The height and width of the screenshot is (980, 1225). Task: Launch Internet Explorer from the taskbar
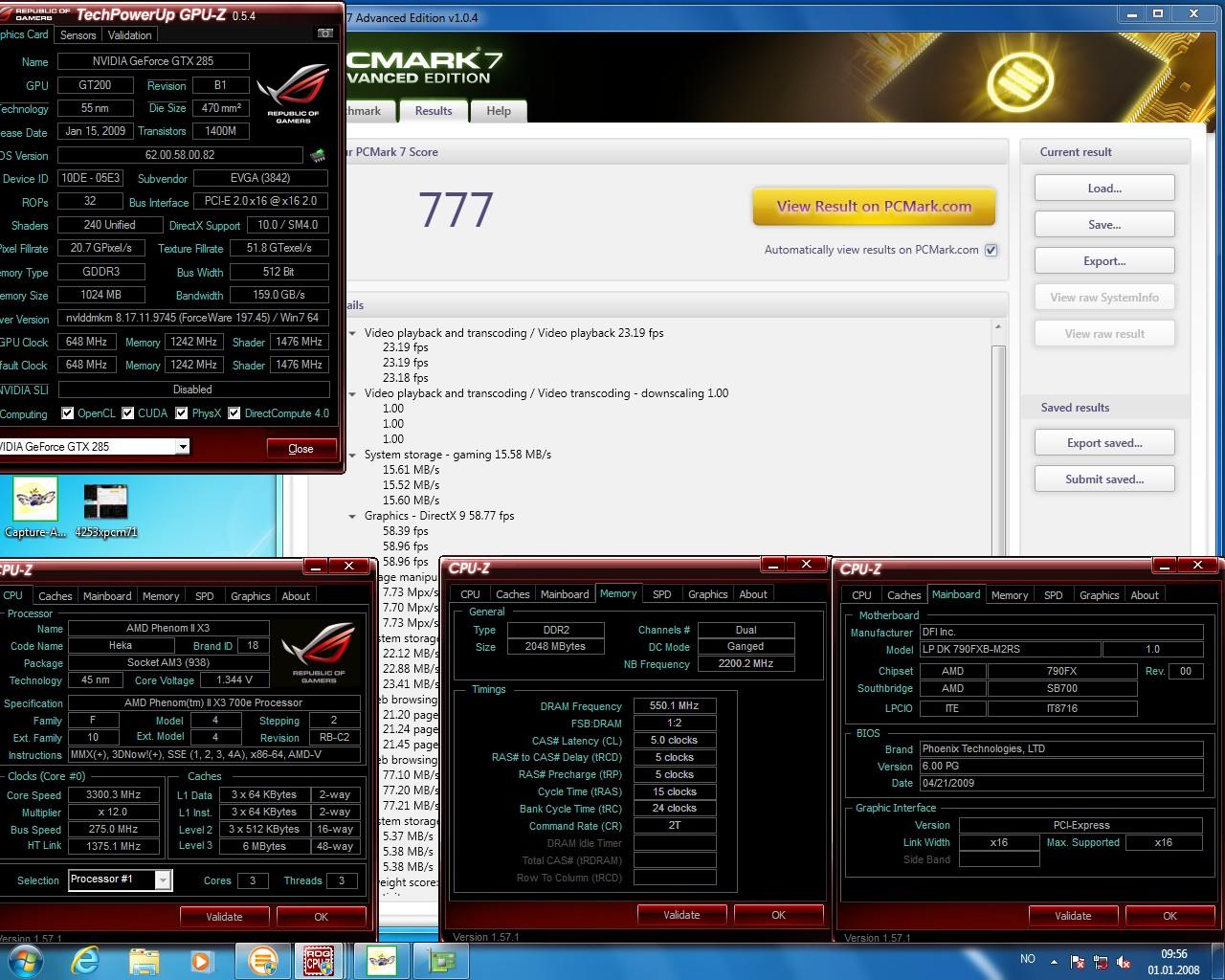click(85, 961)
